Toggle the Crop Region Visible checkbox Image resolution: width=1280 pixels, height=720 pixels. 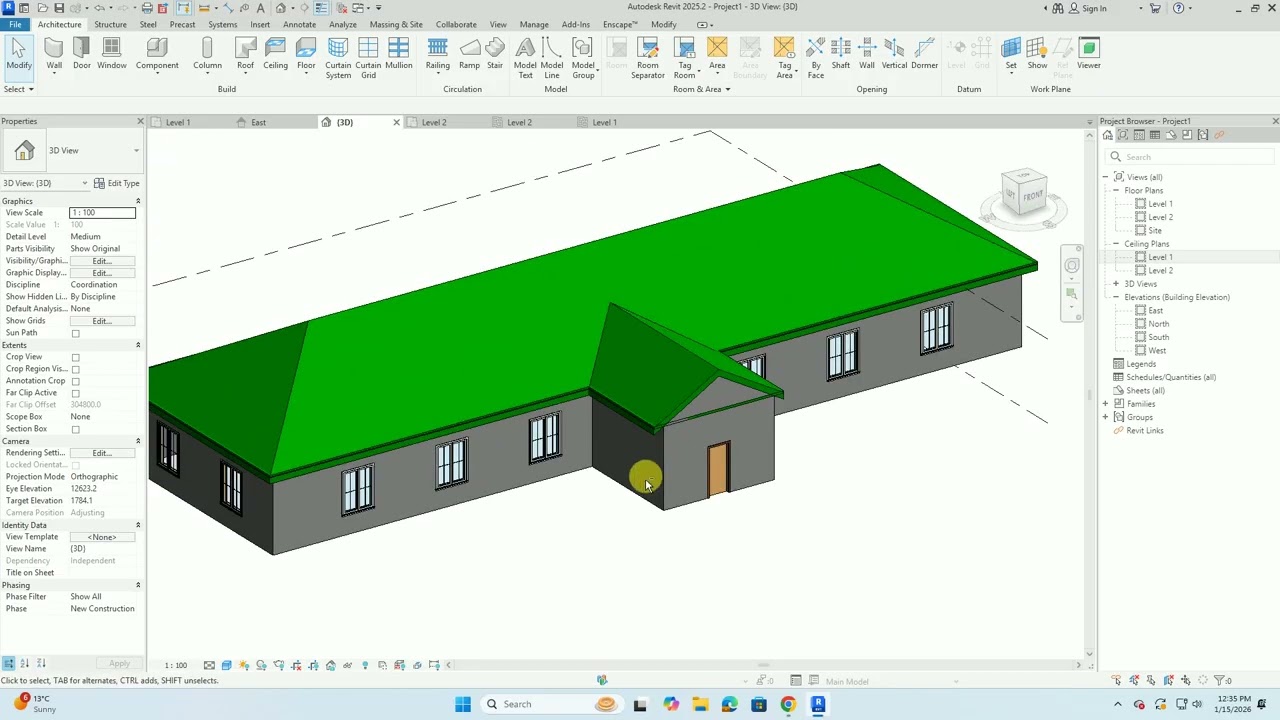tap(75, 369)
